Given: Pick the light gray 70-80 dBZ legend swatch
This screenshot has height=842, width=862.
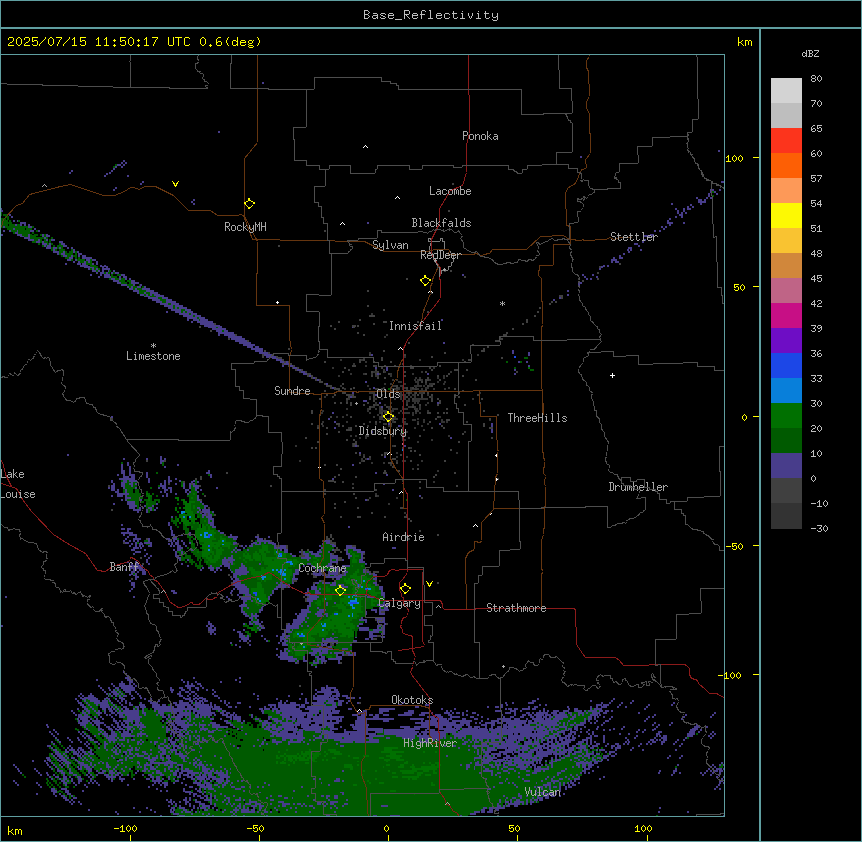Looking at the screenshot, I should 786,91.
